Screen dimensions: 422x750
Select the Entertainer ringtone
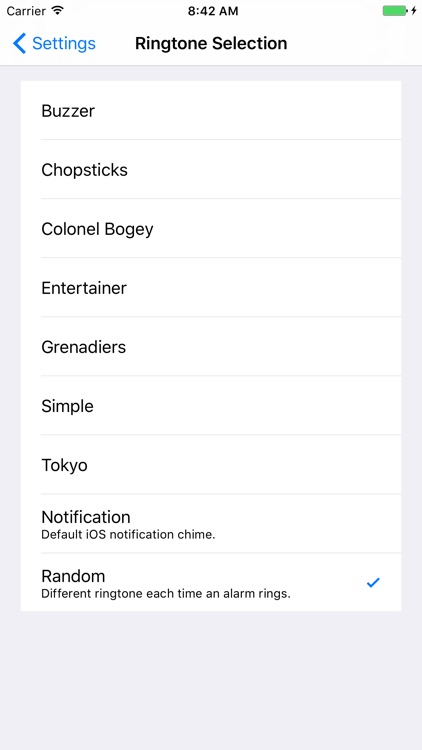click(211, 287)
